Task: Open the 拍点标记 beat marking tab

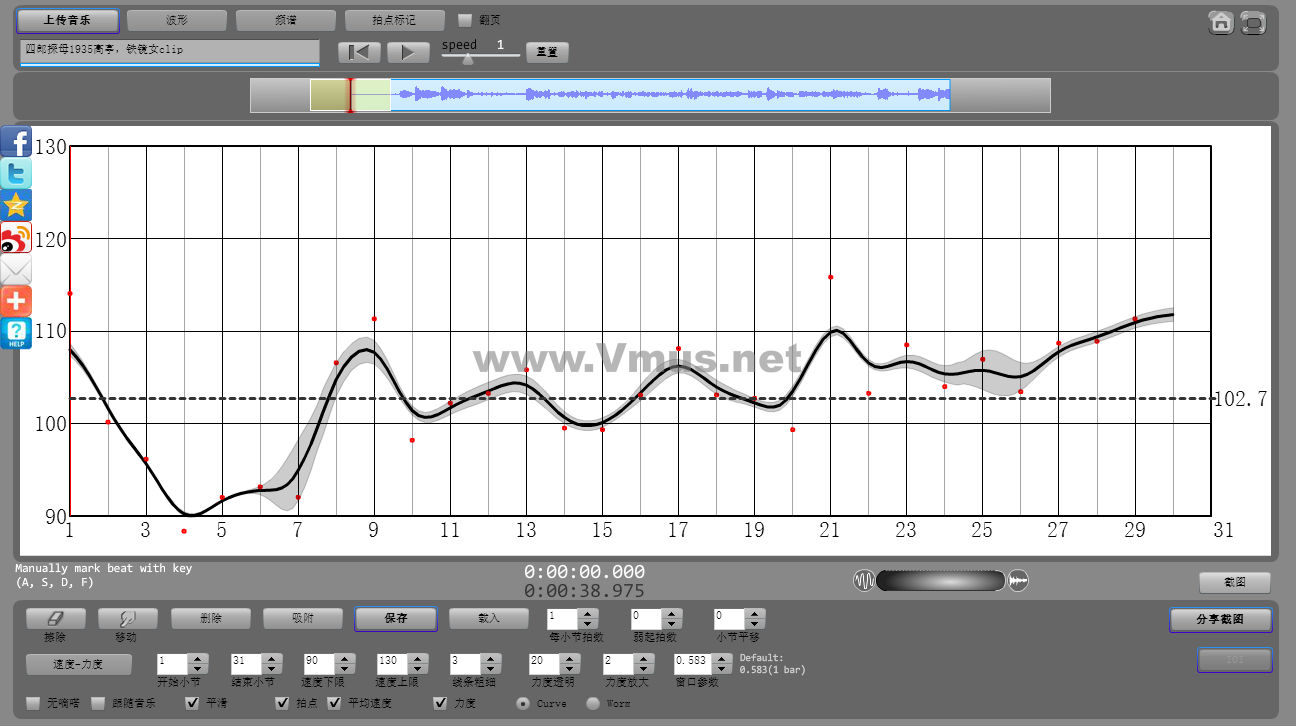Action: click(x=394, y=20)
